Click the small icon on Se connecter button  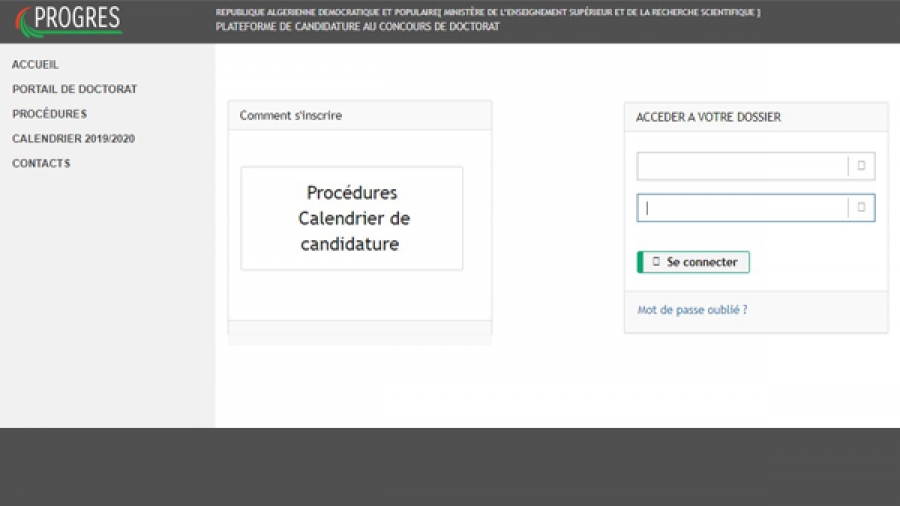point(656,262)
